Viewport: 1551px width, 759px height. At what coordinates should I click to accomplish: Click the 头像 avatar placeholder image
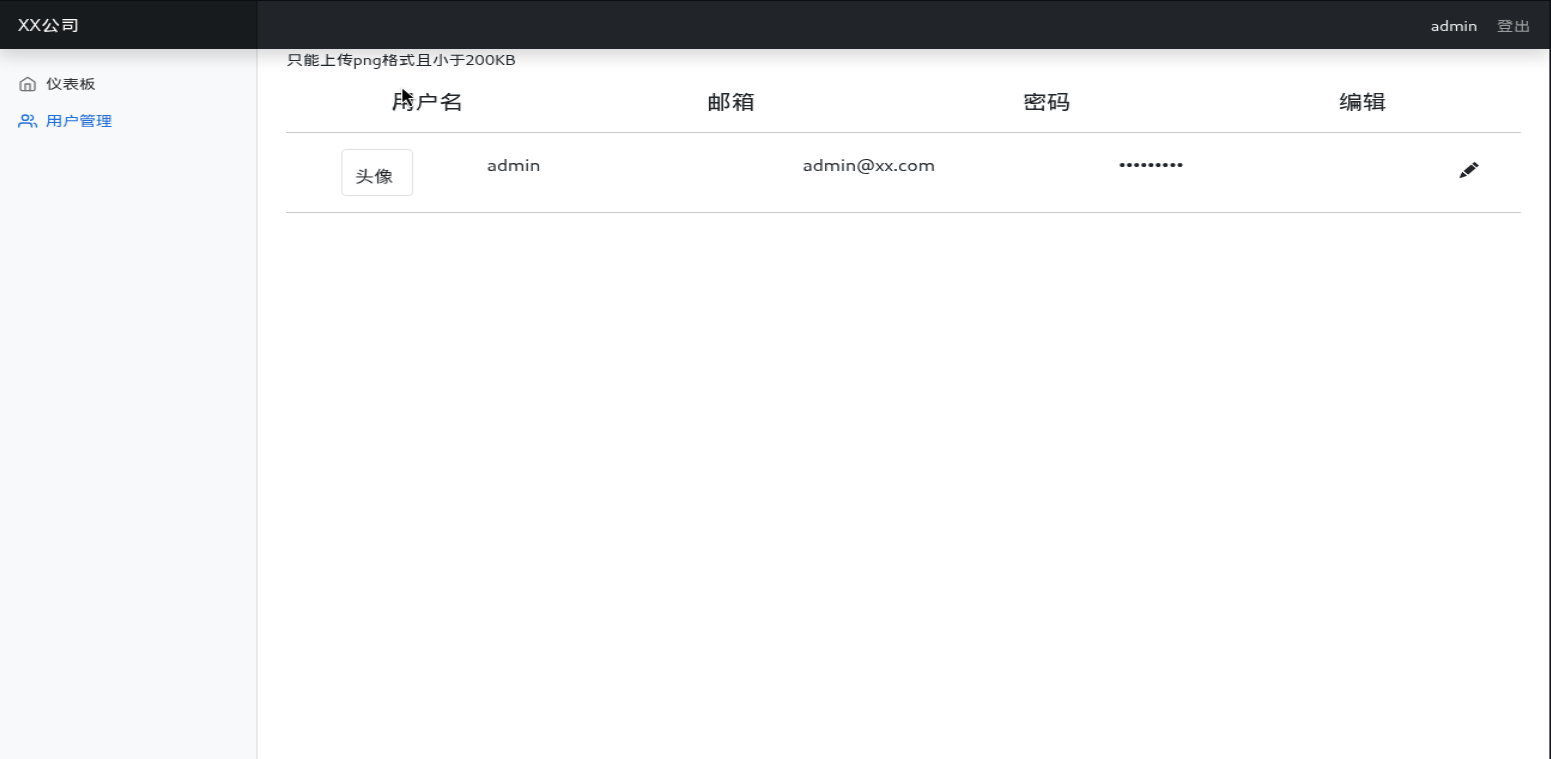tap(377, 173)
